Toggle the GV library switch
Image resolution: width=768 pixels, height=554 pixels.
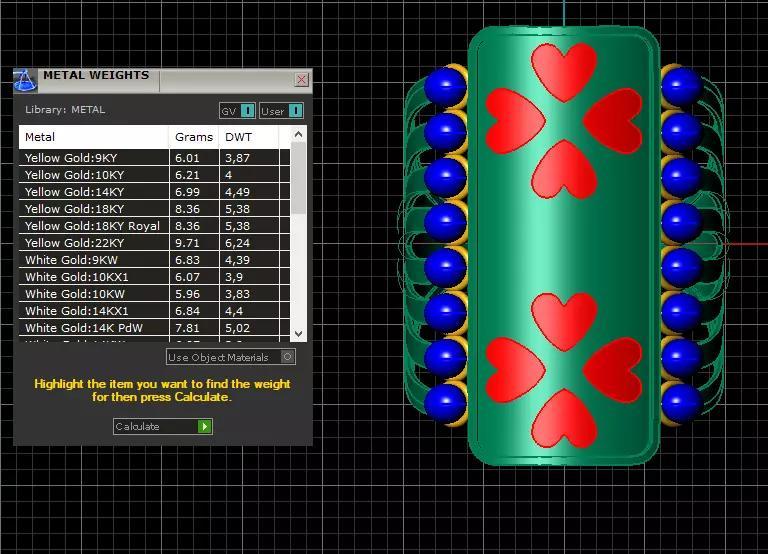[238, 111]
